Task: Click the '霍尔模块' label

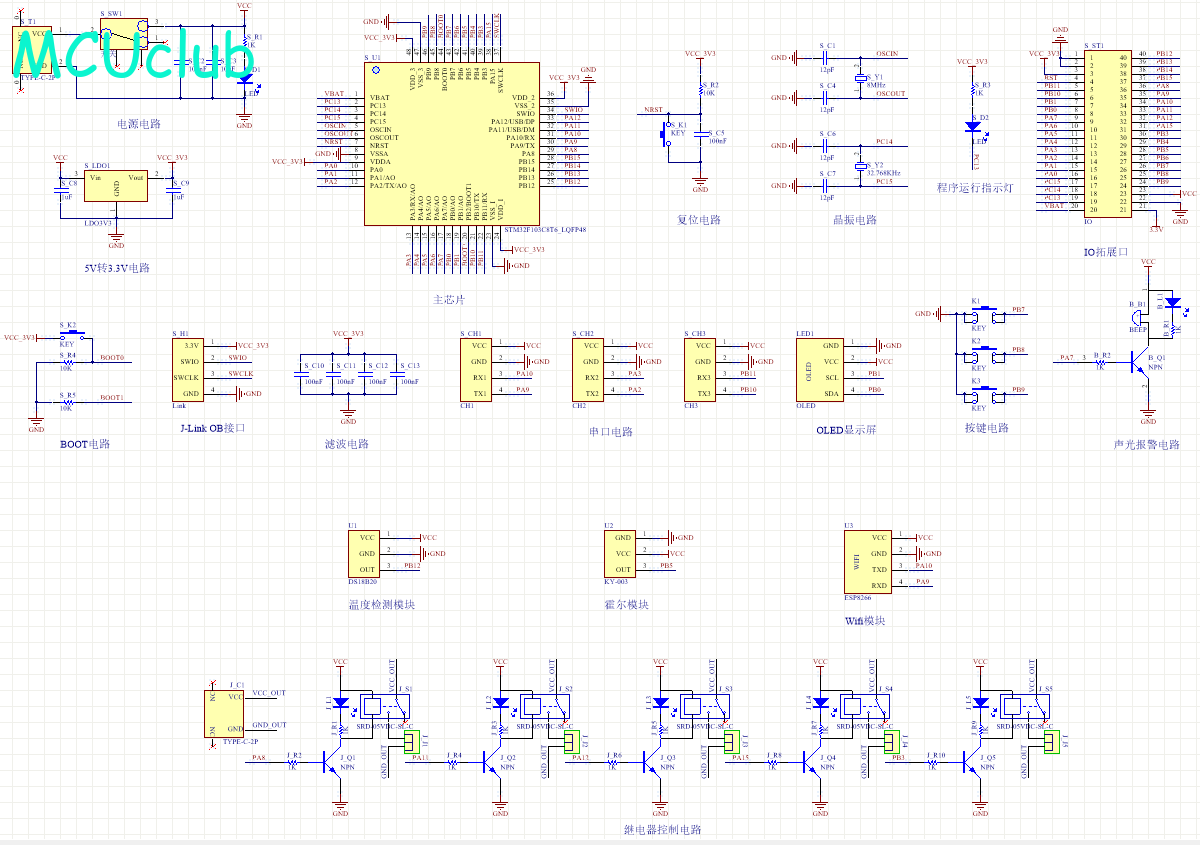Action: 627,605
